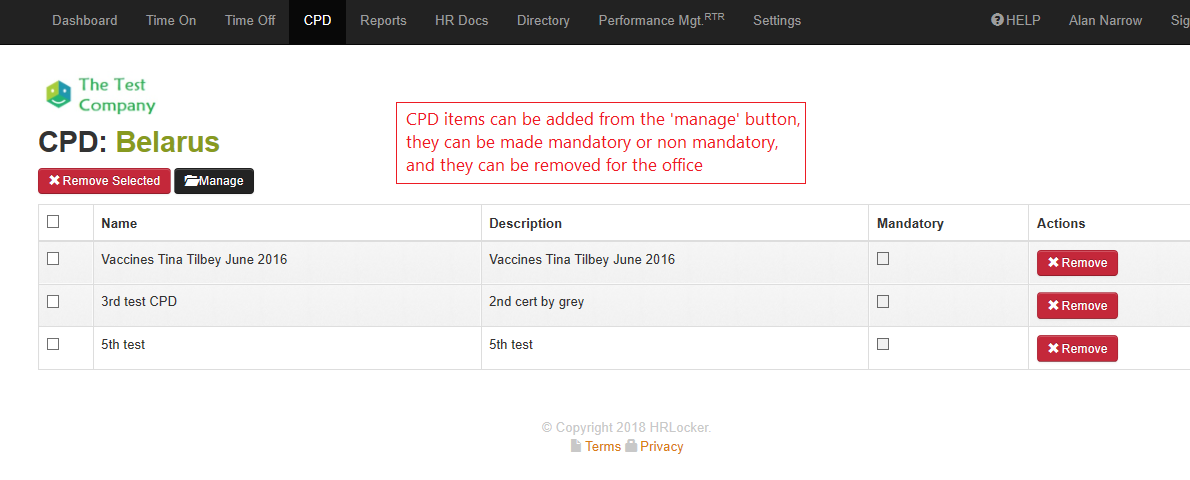Mark Vaccines Tina Tilbey as mandatory

[x=883, y=258]
